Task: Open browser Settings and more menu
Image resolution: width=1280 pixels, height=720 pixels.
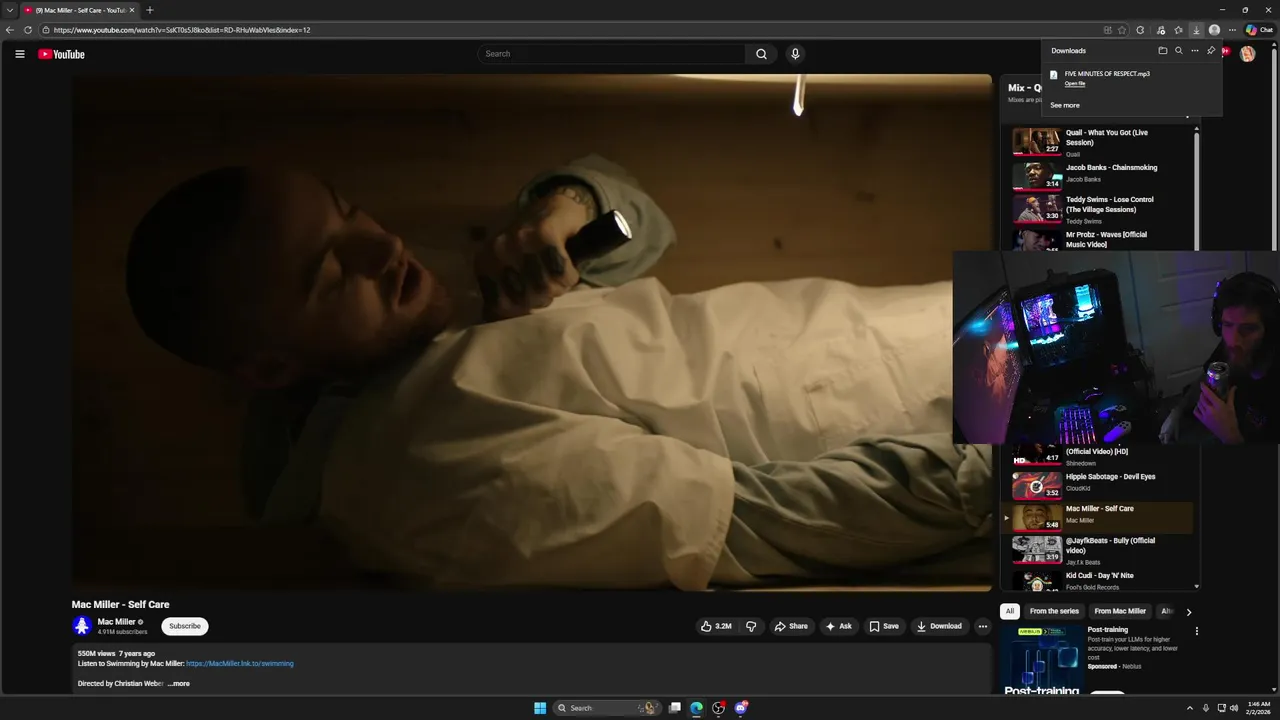Action: (x=1232, y=30)
